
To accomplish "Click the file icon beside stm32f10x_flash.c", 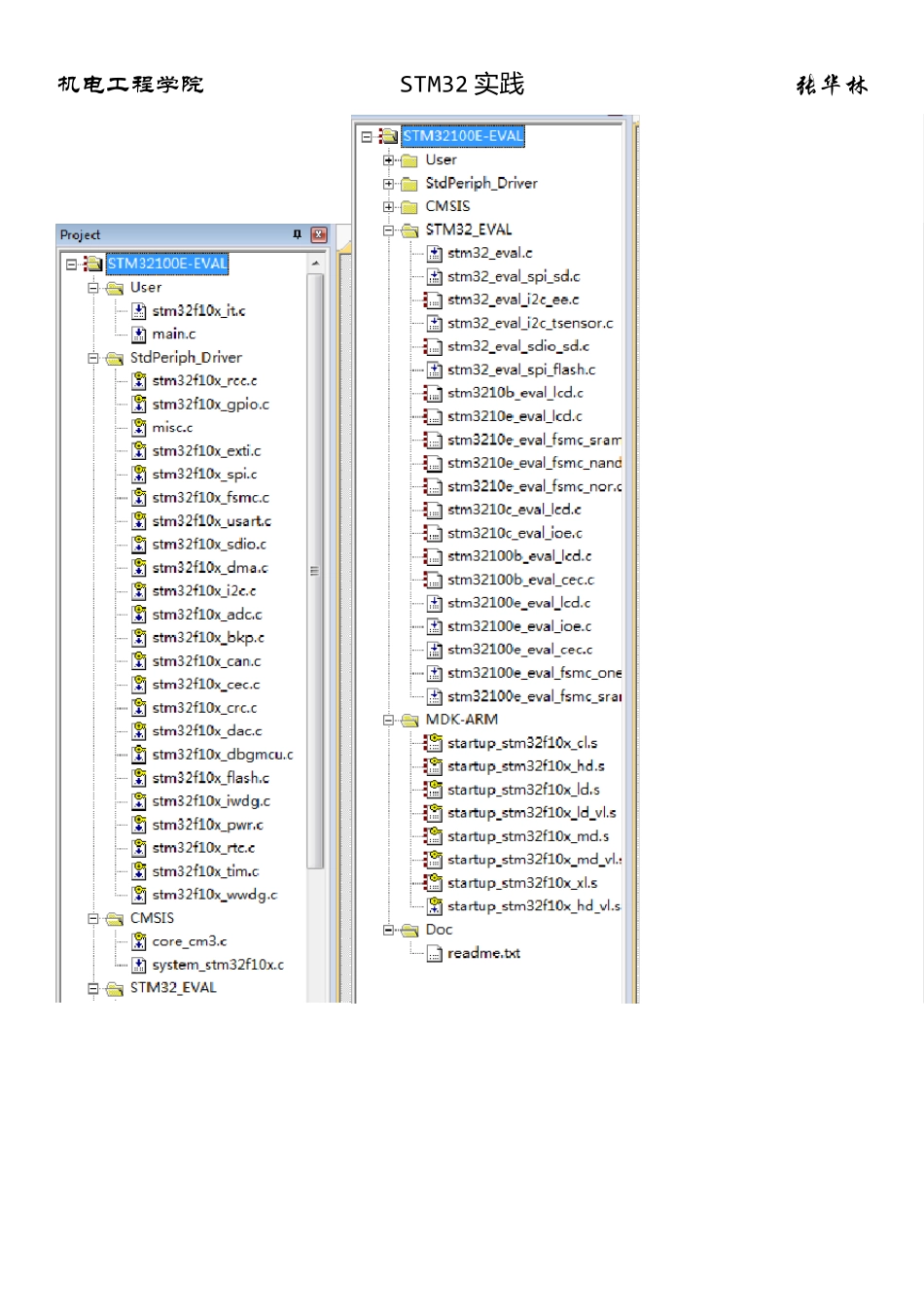I will [139, 778].
